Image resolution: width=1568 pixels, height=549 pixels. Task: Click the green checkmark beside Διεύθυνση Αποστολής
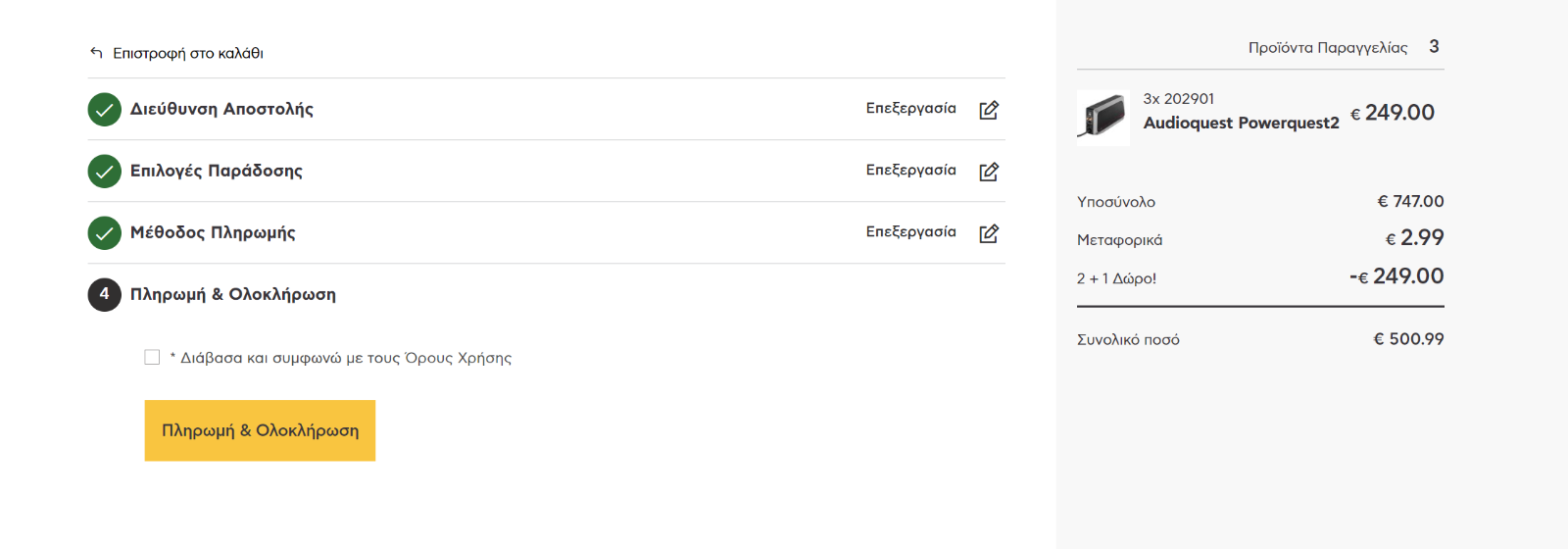[105, 110]
